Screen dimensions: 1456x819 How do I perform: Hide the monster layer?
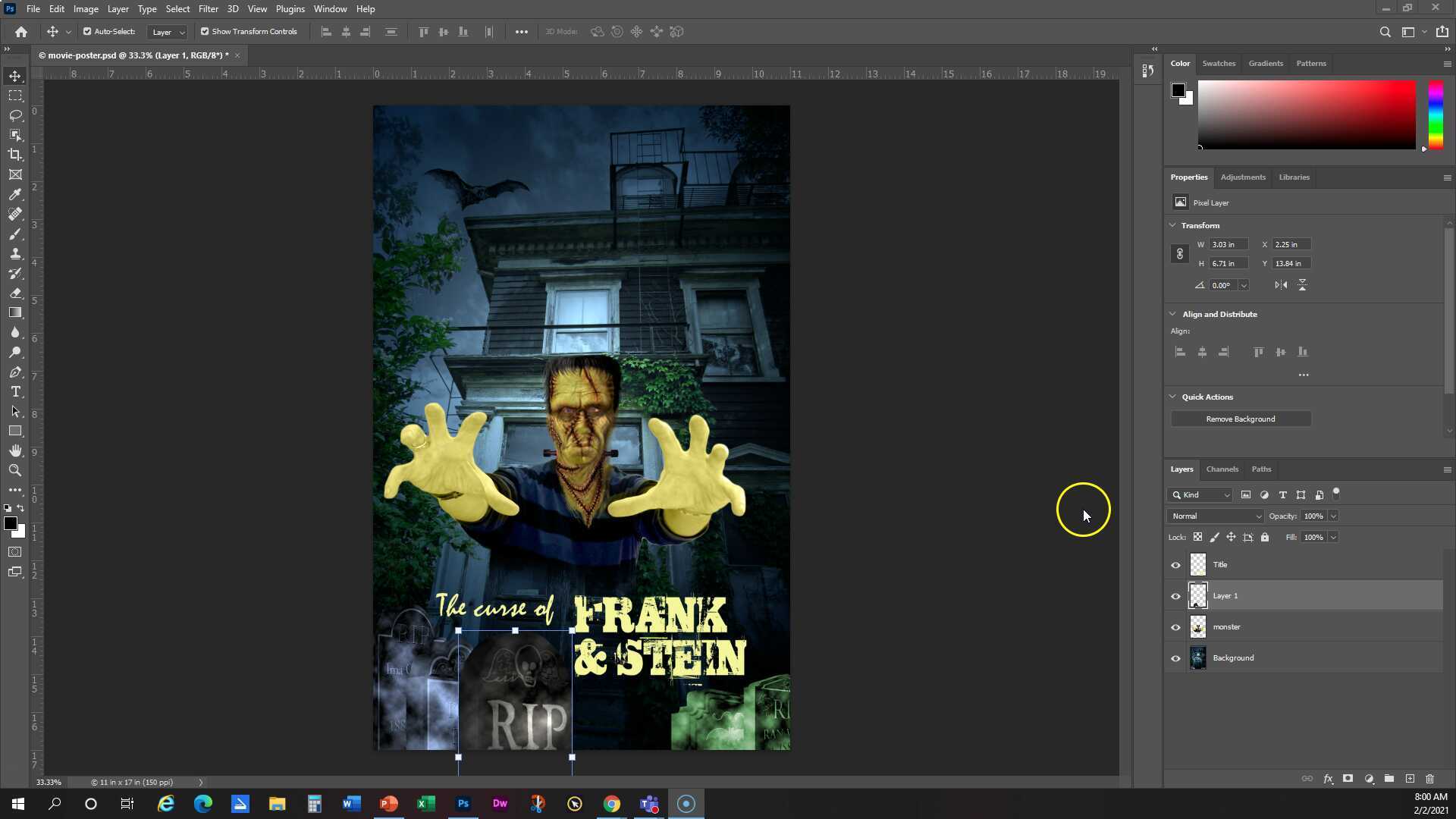tap(1175, 627)
